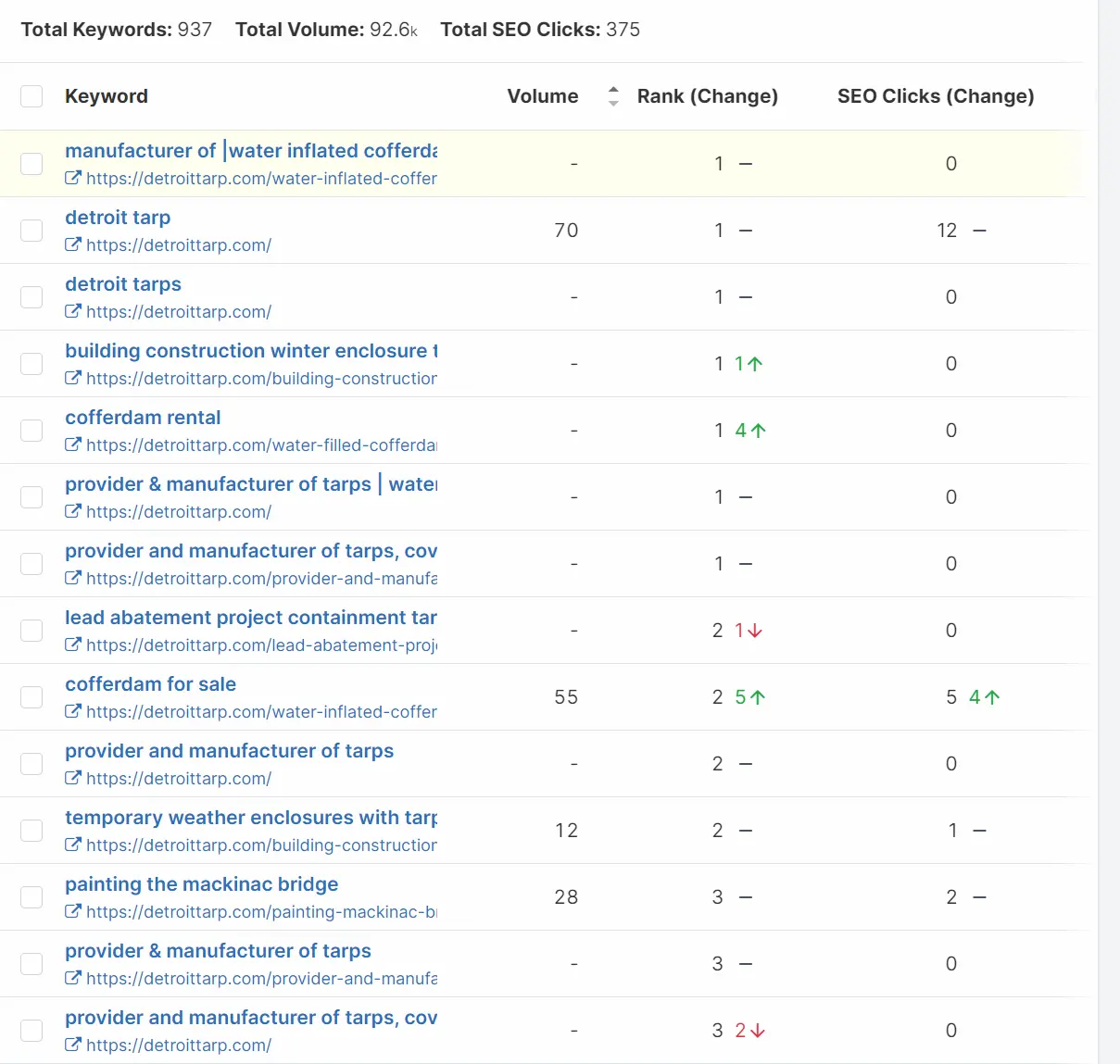Click the Keyword column header

coord(107,96)
